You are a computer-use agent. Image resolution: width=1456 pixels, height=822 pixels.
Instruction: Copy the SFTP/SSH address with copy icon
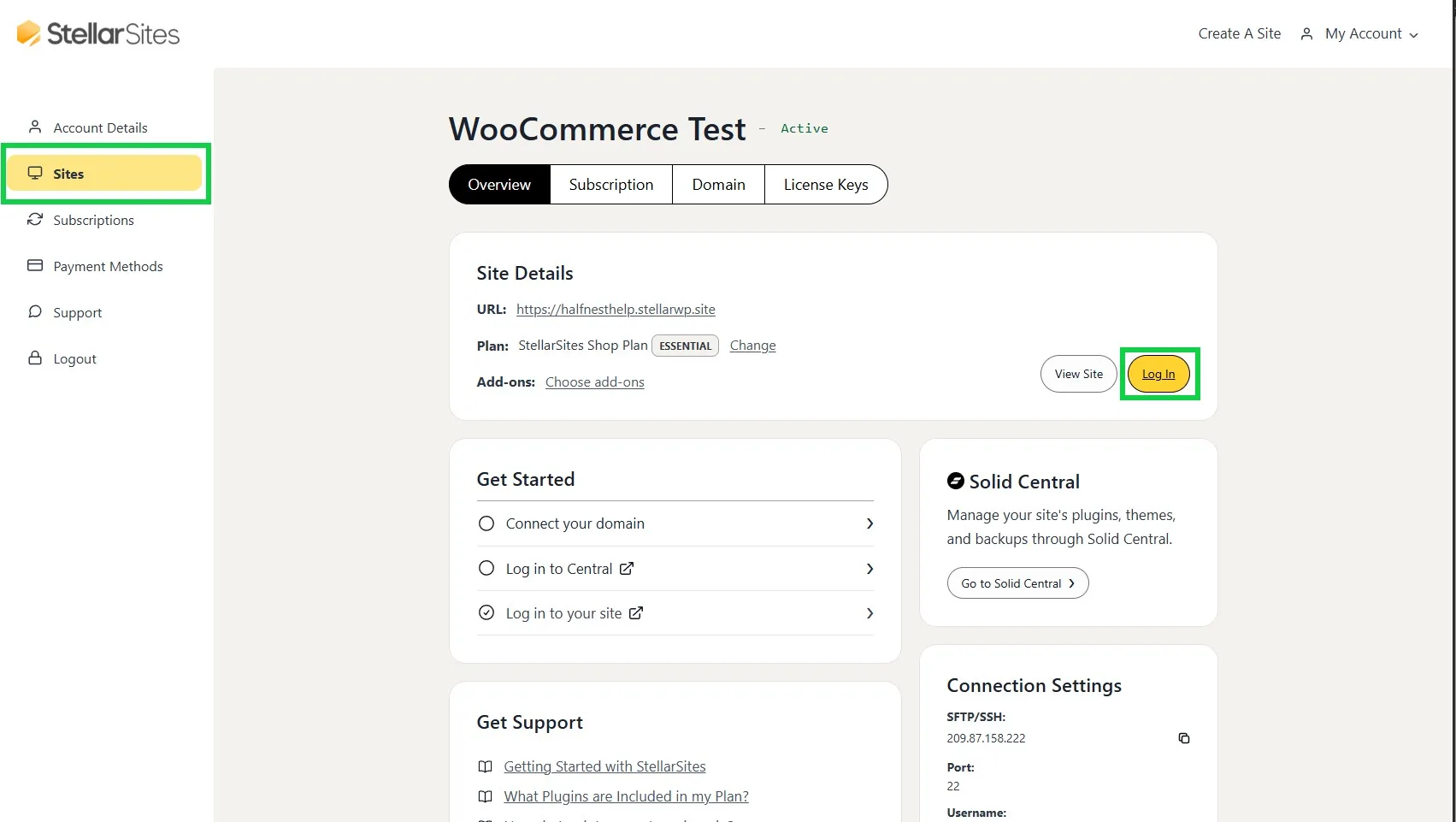click(1184, 738)
